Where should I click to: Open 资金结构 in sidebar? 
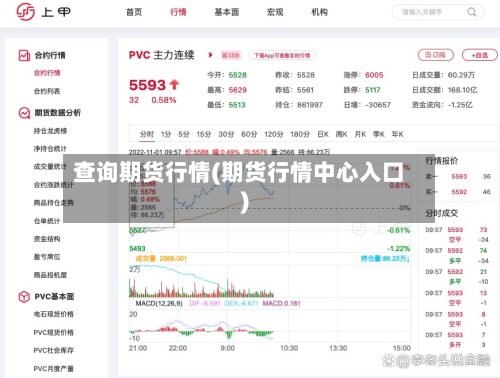coord(47,239)
